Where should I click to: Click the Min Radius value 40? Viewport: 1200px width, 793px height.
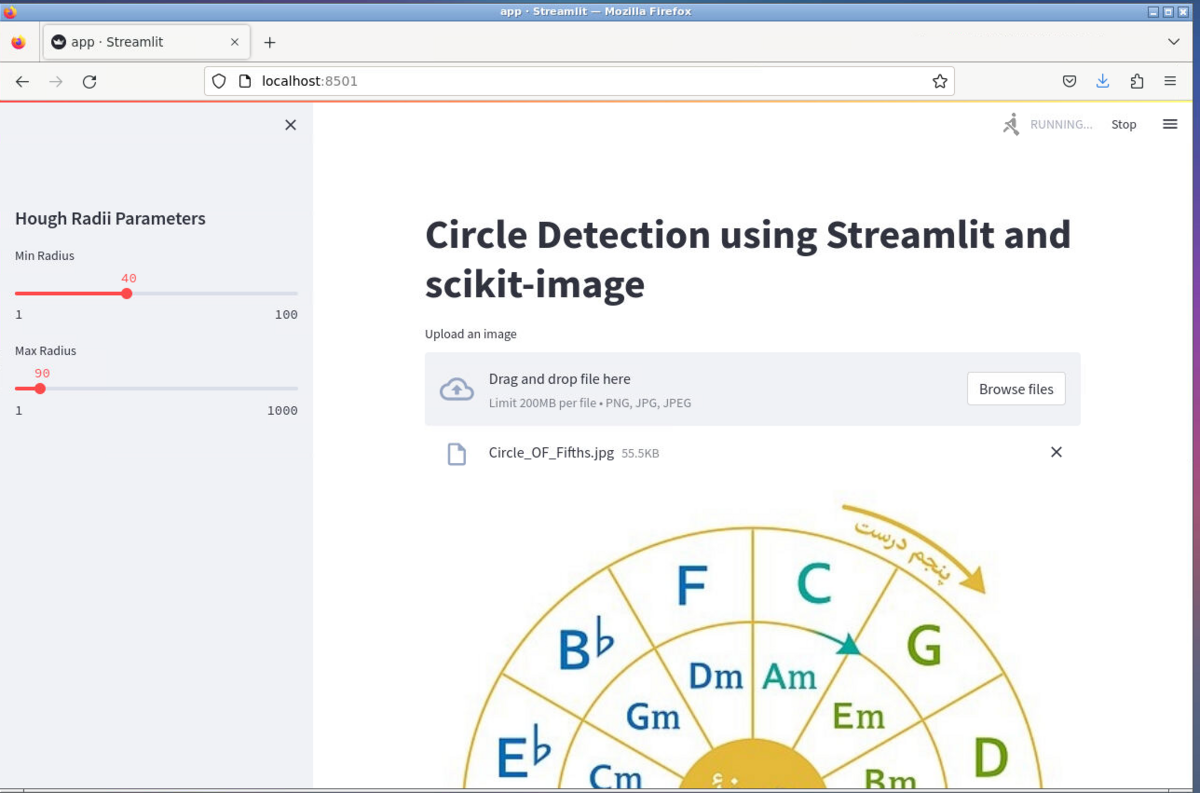pos(129,278)
